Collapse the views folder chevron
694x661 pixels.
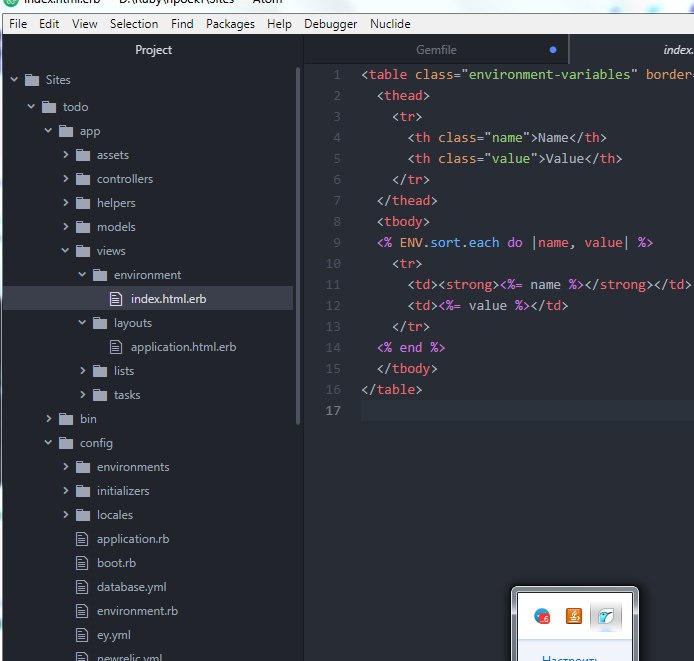tap(65, 251)
